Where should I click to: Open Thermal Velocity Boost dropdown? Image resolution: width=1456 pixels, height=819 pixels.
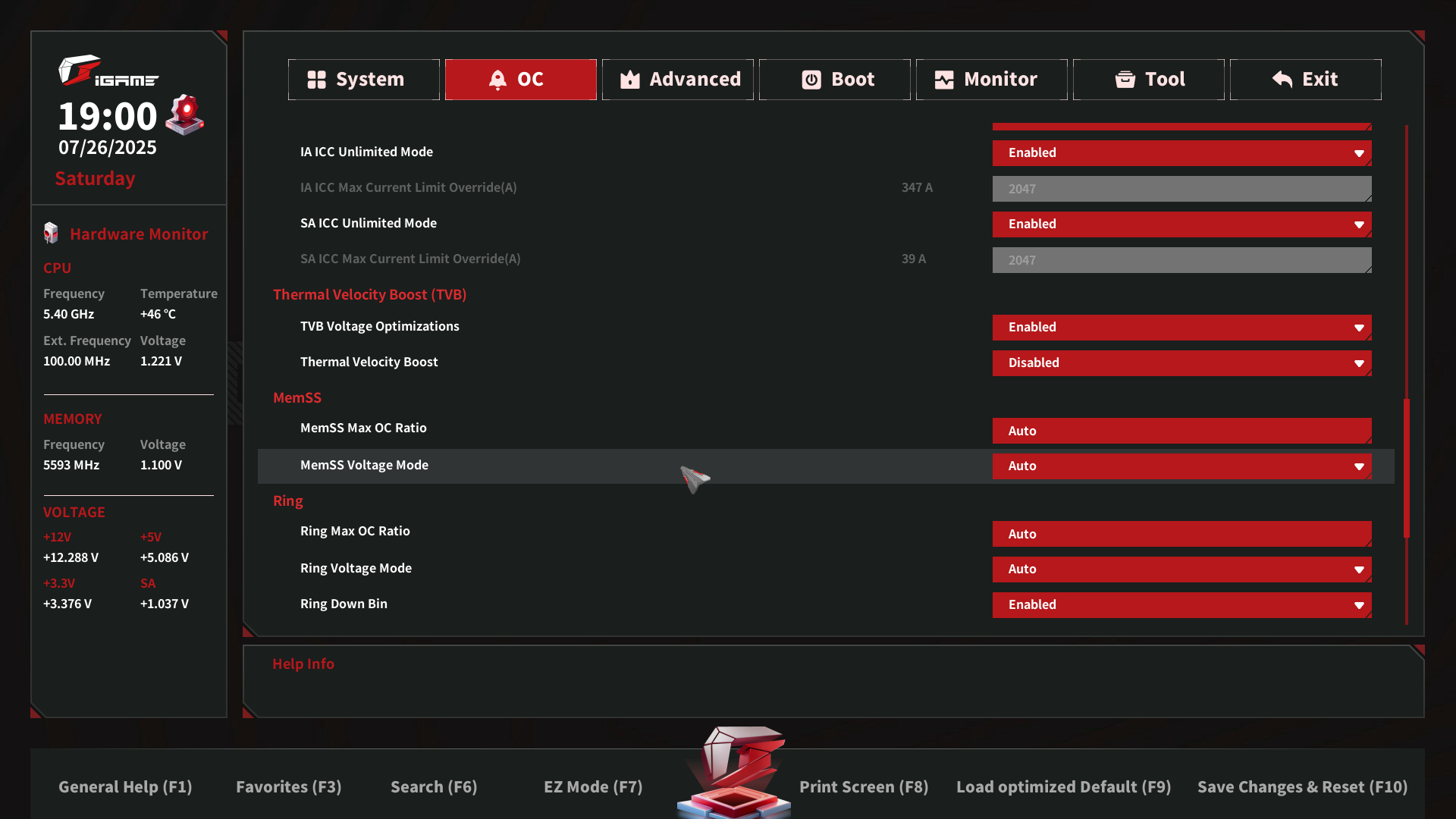(x=1181, y=363)
